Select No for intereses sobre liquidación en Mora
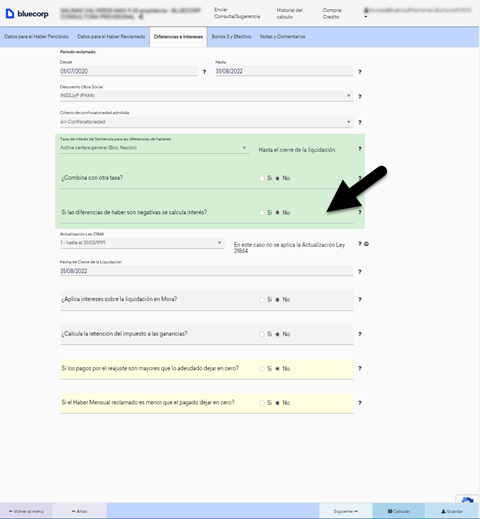Image resolution: width=480 pixels, height=519 pixels. click(277, 300)
